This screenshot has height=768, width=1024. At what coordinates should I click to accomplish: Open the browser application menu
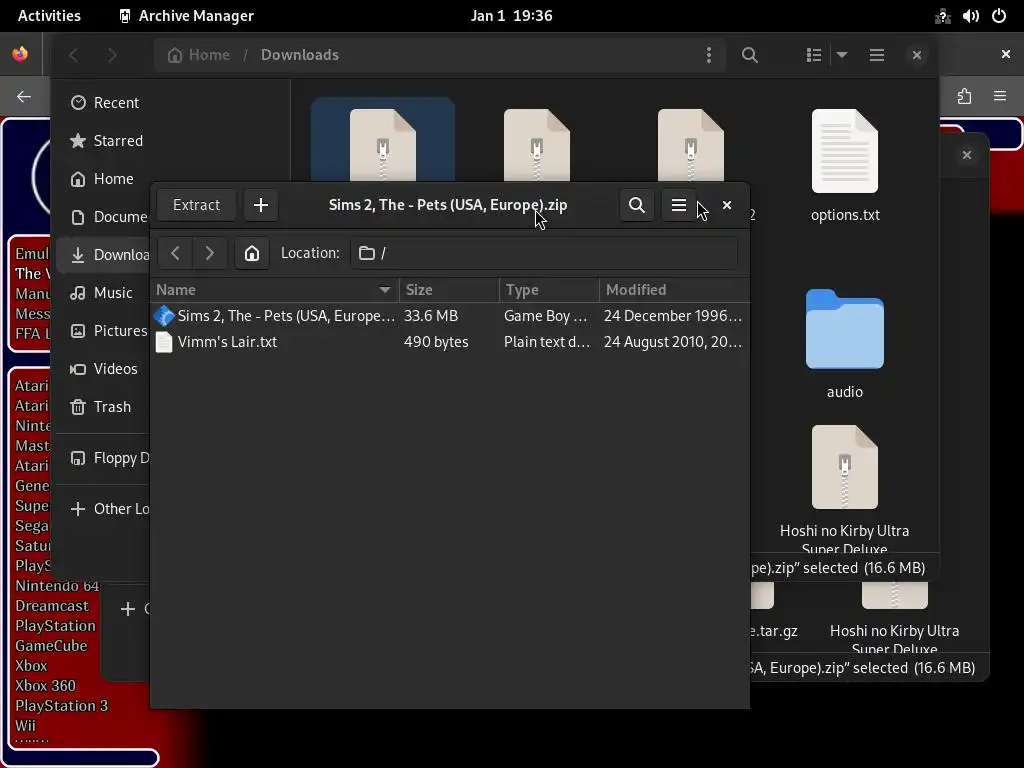tap(1000, 97)
